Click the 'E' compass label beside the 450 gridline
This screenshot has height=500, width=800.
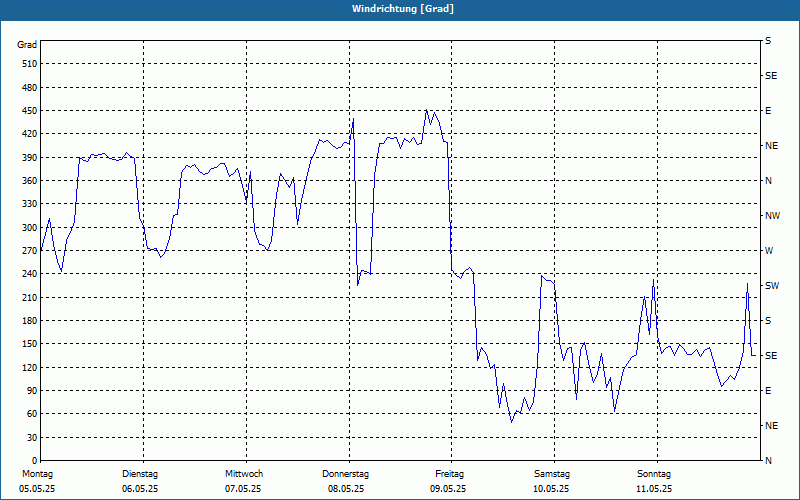click(x=768, y=111)
